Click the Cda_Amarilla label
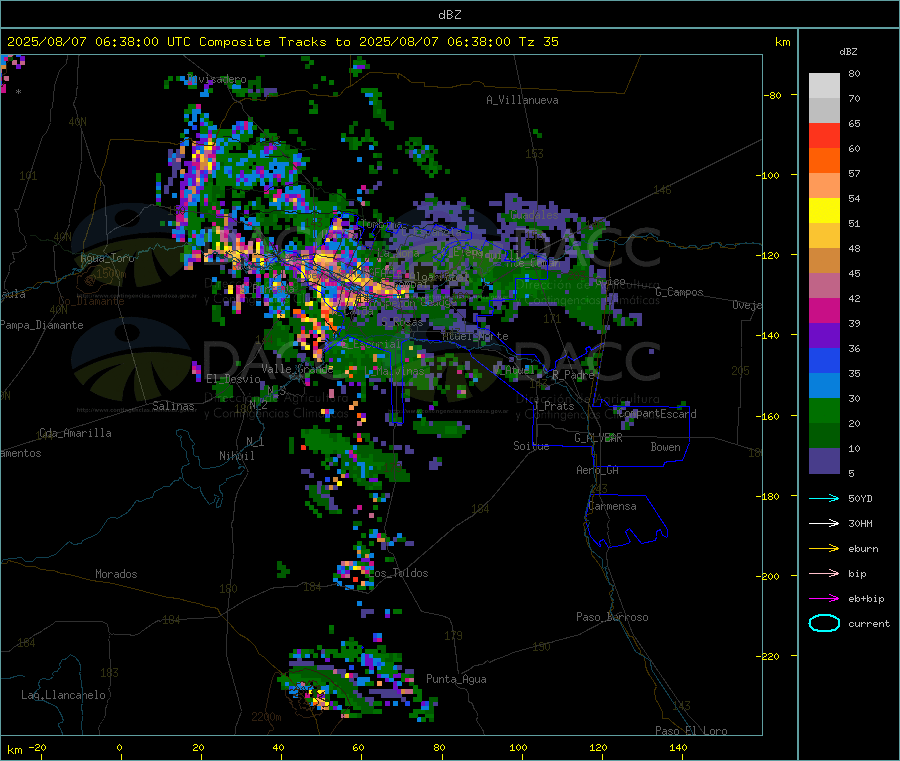Image resolution: width=900 pixels, height=761 pixels. (x=75, y=433)
